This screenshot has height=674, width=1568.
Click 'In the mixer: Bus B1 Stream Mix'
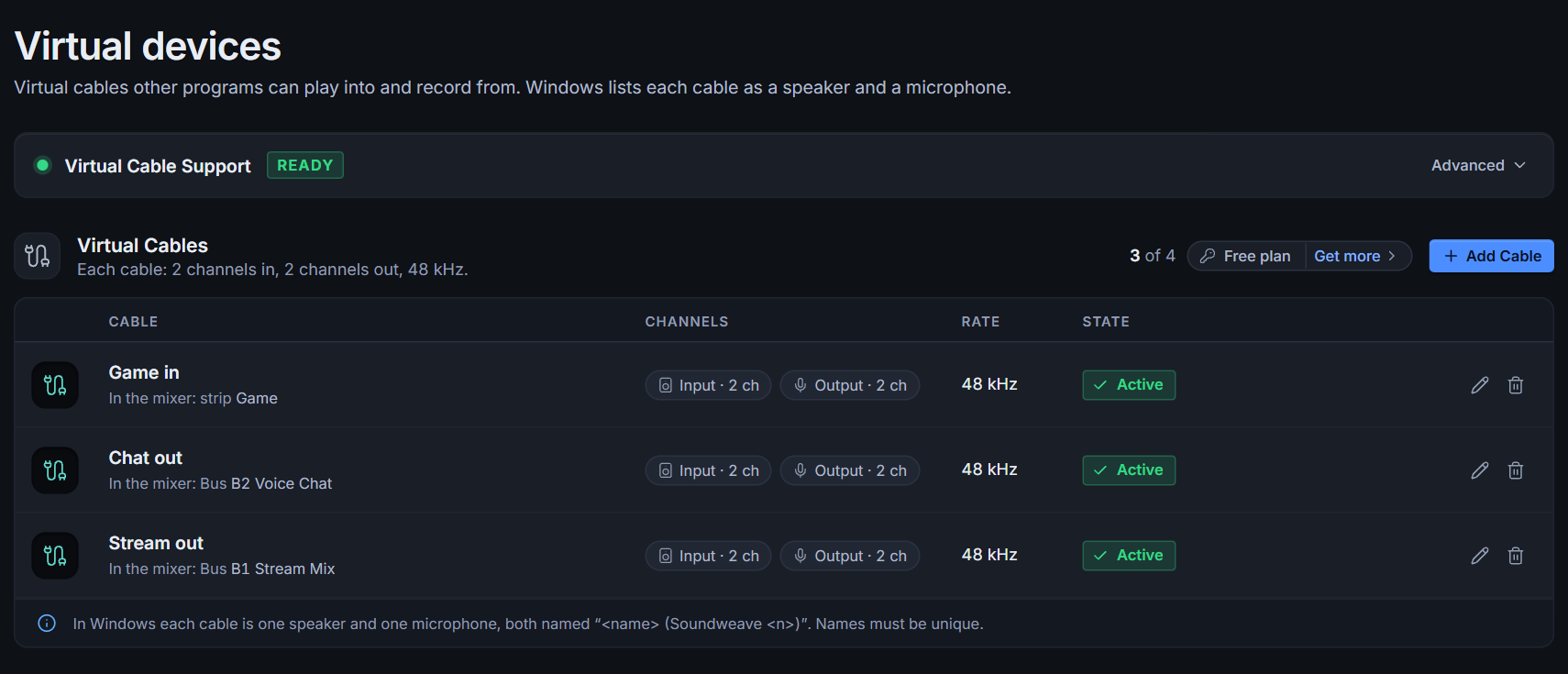tap(222, 569)
